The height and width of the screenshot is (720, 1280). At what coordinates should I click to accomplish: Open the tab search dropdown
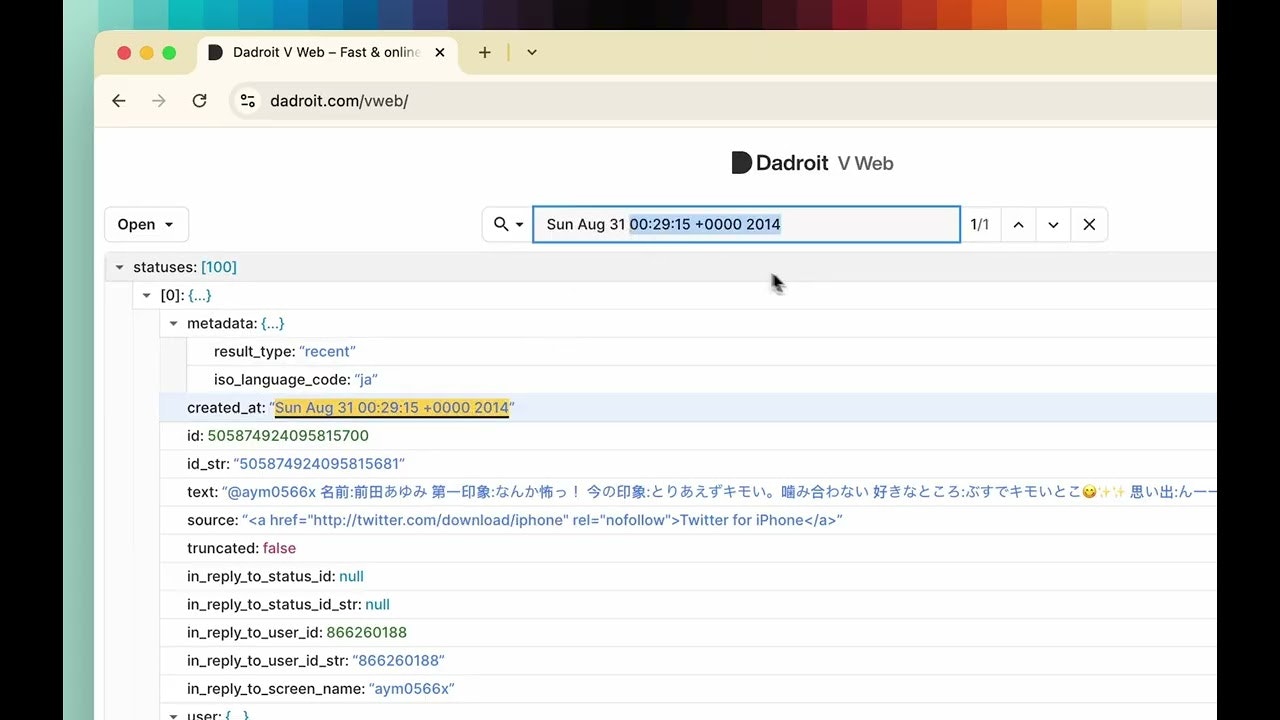point(532,52)
